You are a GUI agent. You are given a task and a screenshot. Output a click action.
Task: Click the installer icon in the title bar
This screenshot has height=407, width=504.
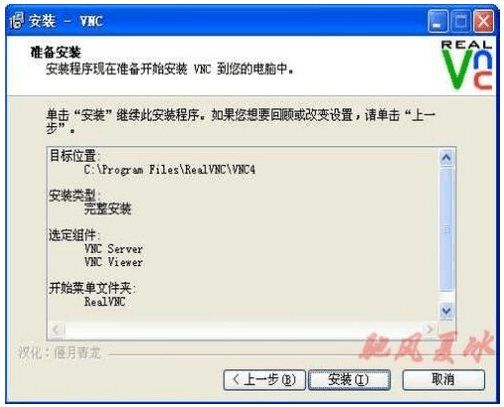coord(17,21)
